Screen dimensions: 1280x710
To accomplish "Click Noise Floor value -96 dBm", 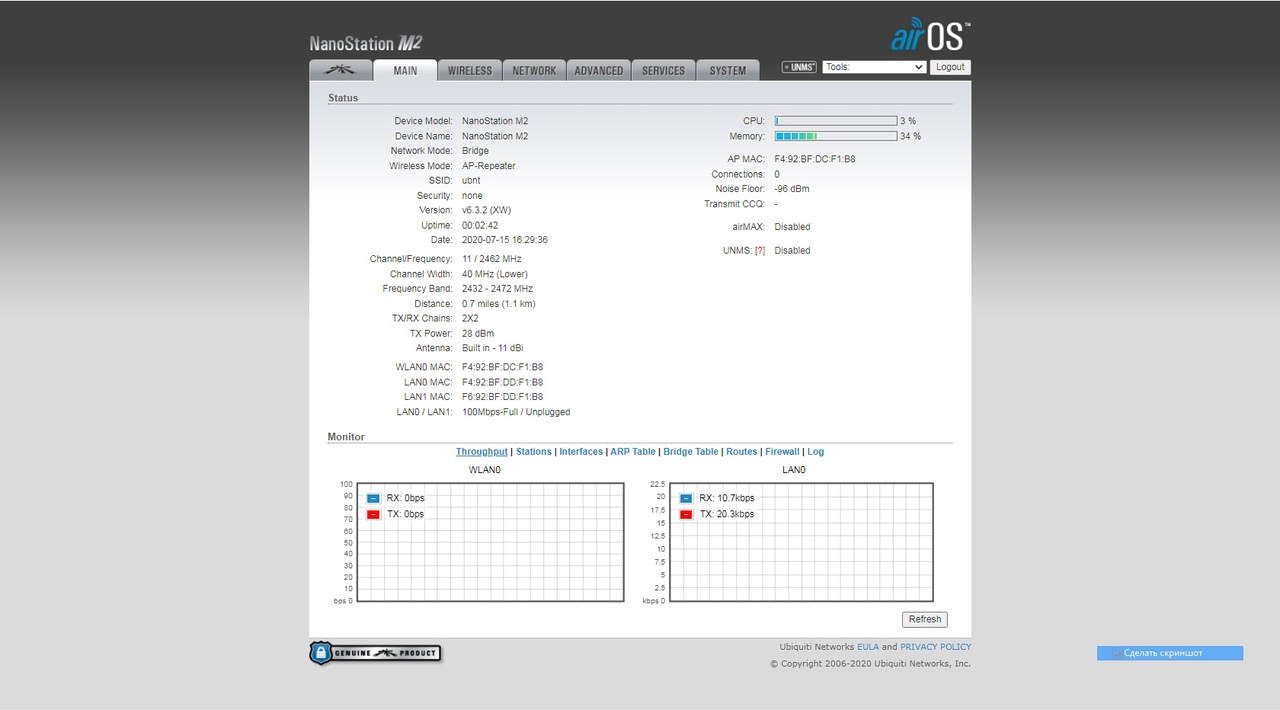I will 792,189.
